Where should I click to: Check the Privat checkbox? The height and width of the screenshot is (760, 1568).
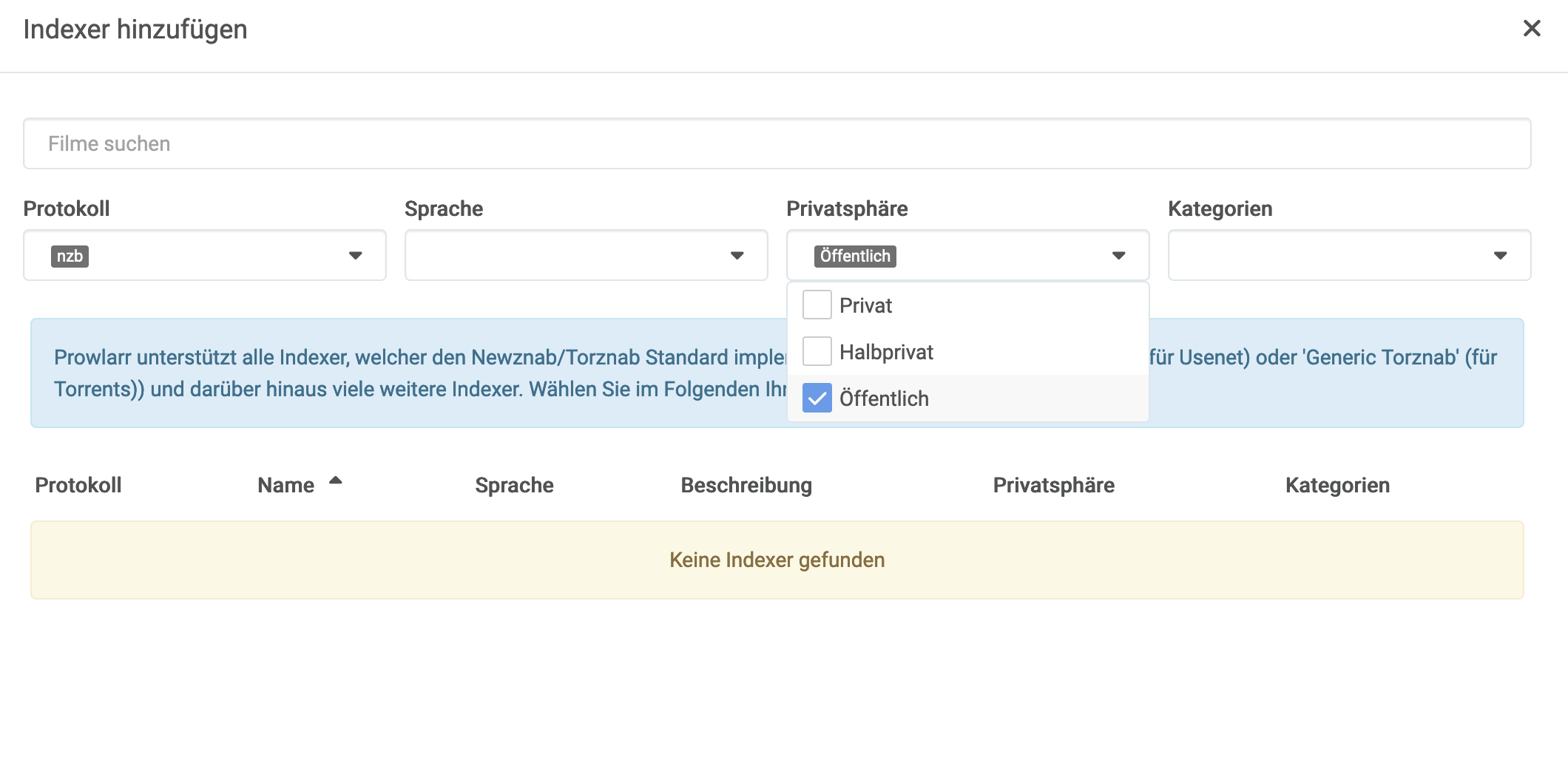(x=817, y=305)
